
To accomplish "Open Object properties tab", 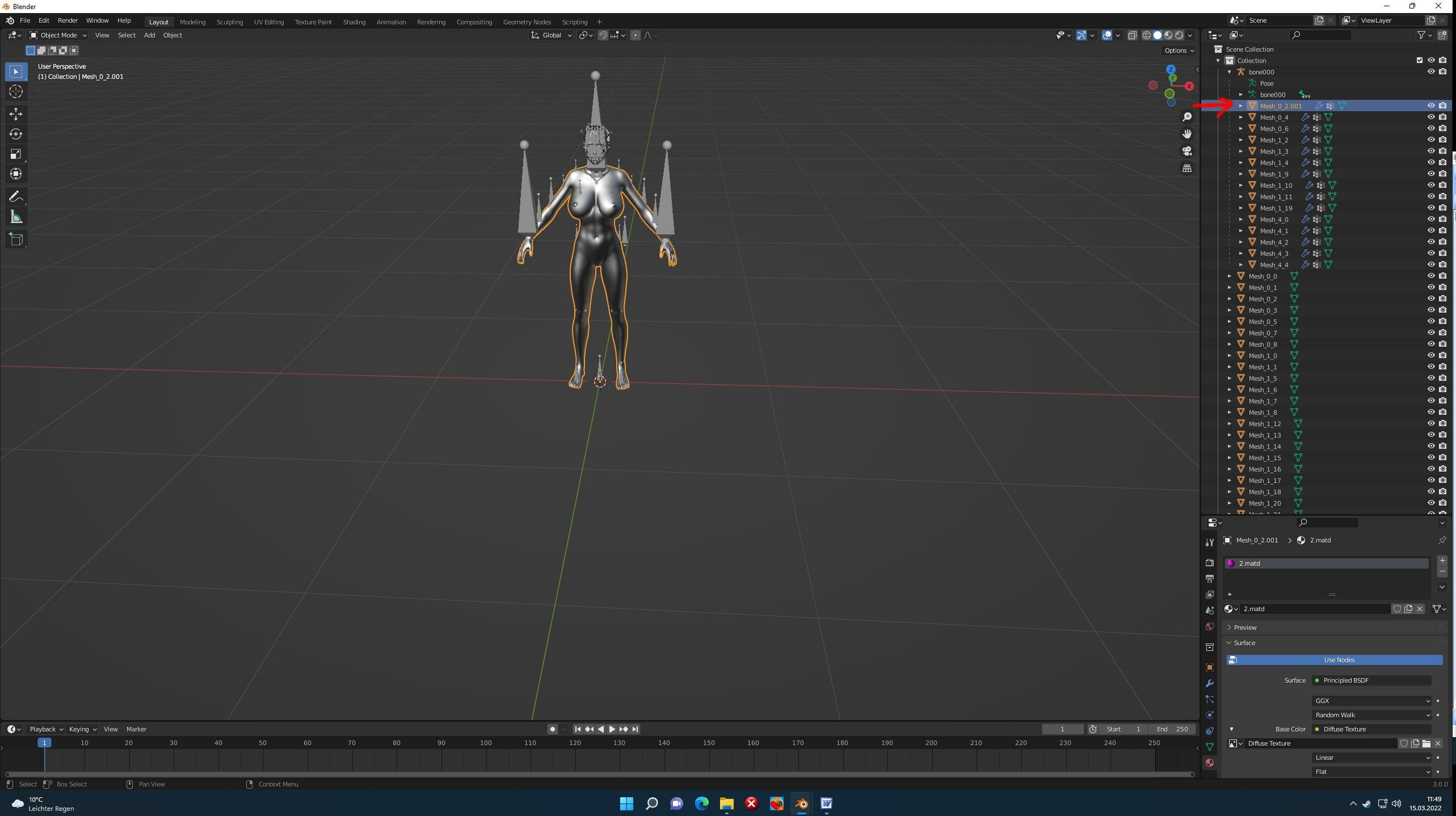I will (x=1210, y=667).
